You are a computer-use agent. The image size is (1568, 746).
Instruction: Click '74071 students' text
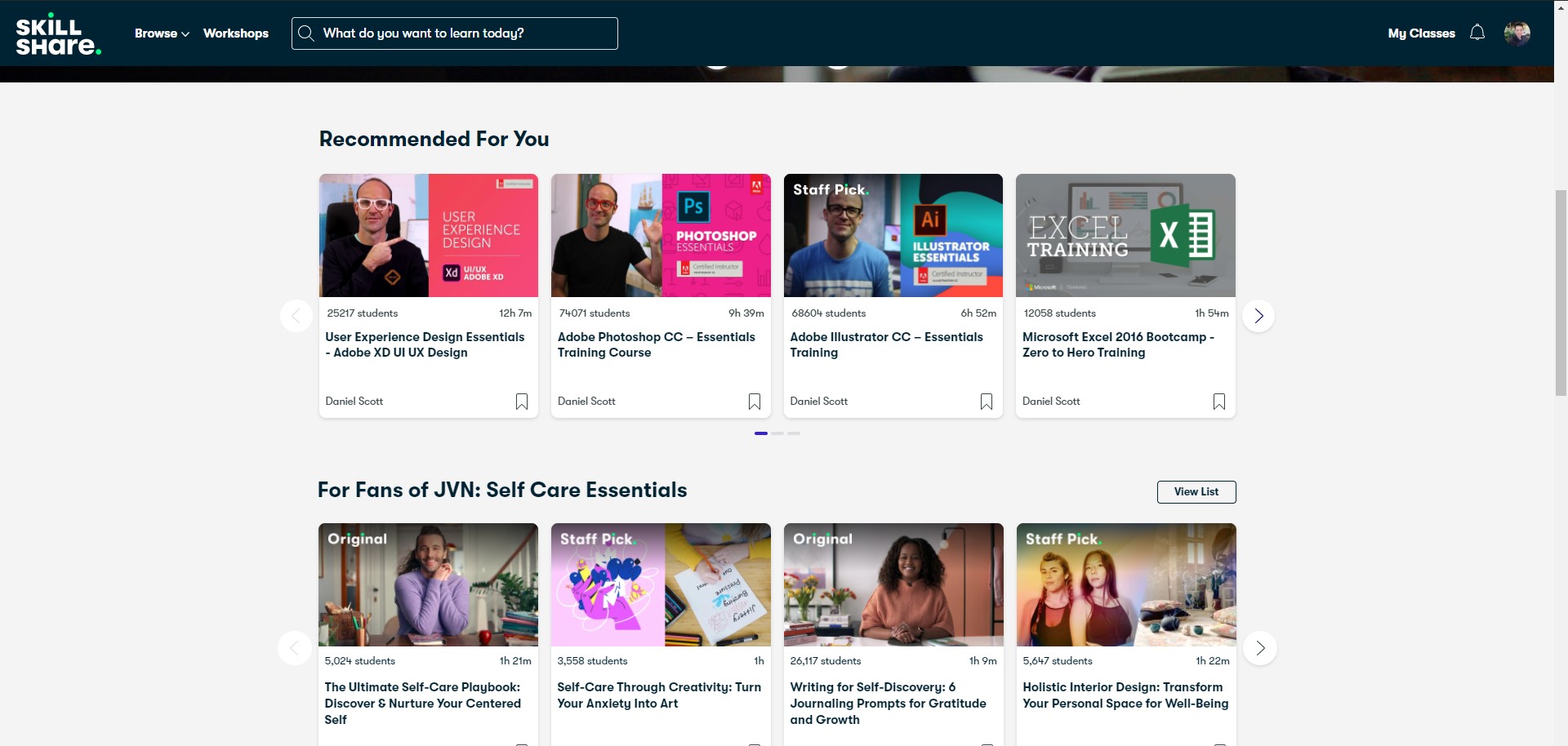[x=595, y=313]
